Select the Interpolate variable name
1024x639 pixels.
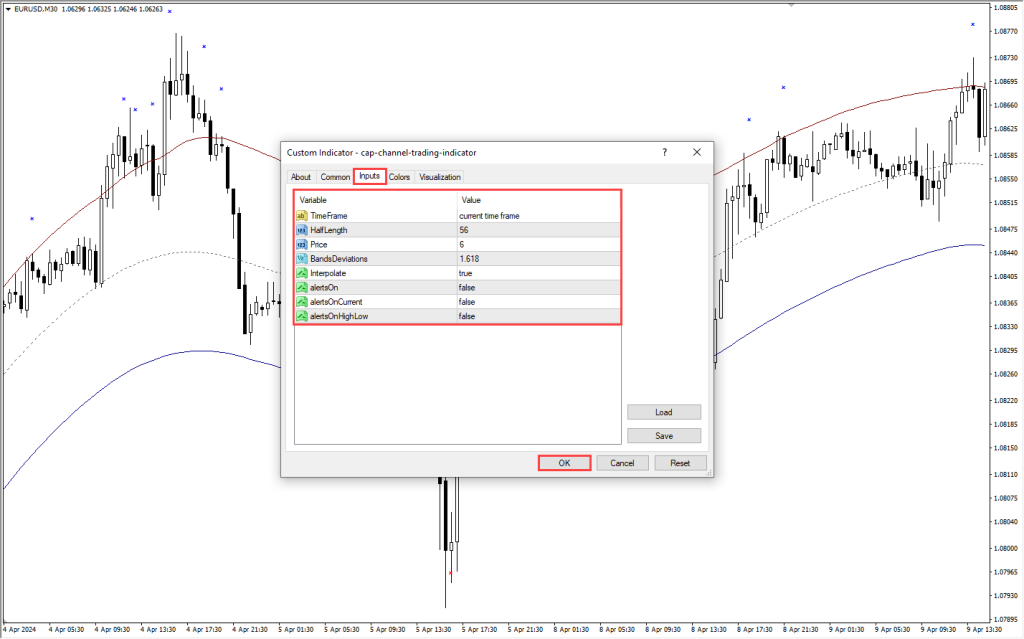(x=328, y=273)
